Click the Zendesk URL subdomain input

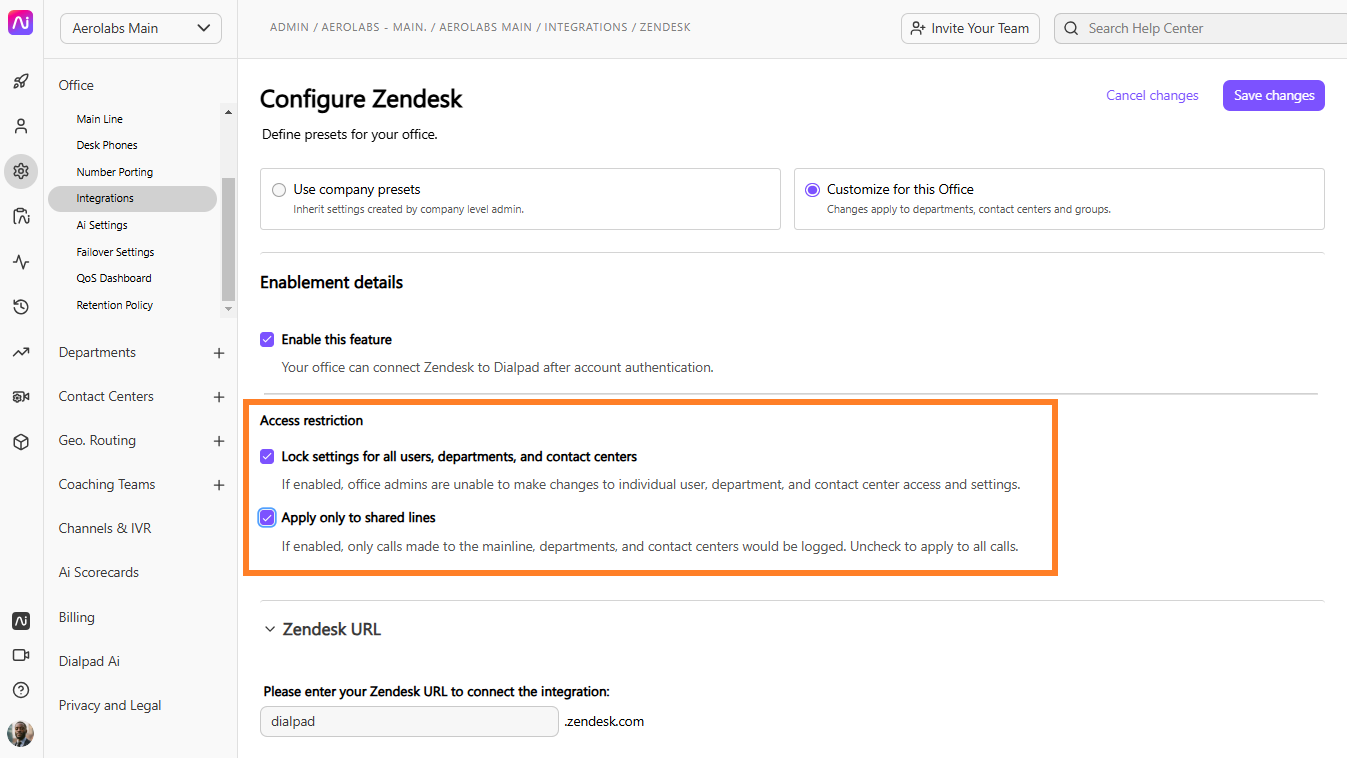coord(409,721)
